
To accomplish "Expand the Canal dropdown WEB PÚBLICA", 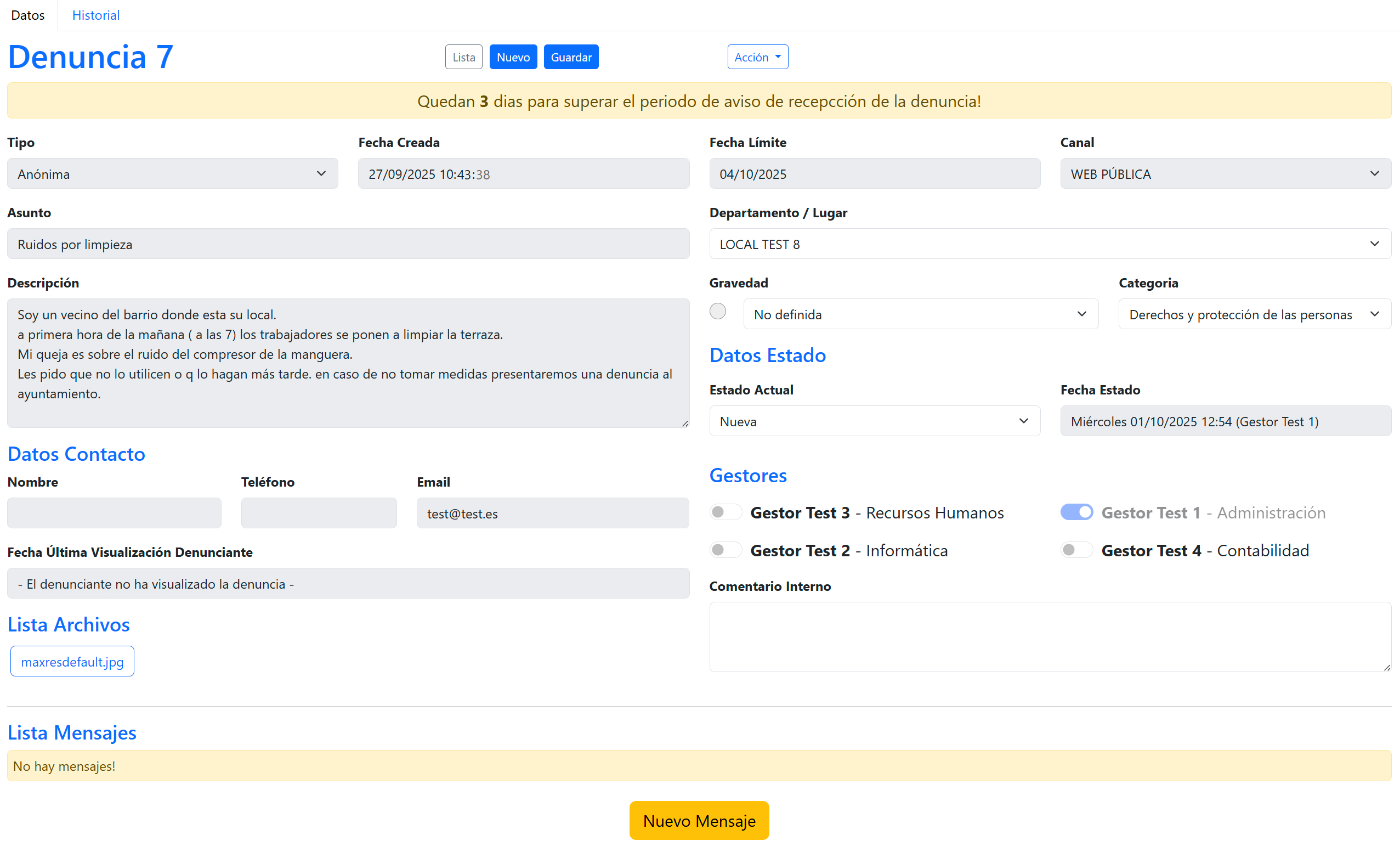I will coord(1225,174).
